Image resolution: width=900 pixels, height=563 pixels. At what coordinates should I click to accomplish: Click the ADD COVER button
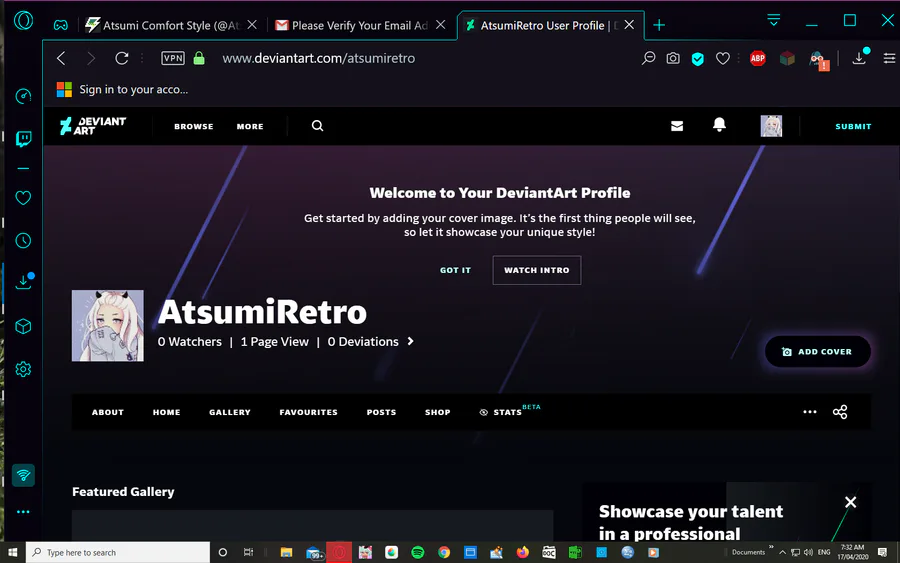(818, 352)
